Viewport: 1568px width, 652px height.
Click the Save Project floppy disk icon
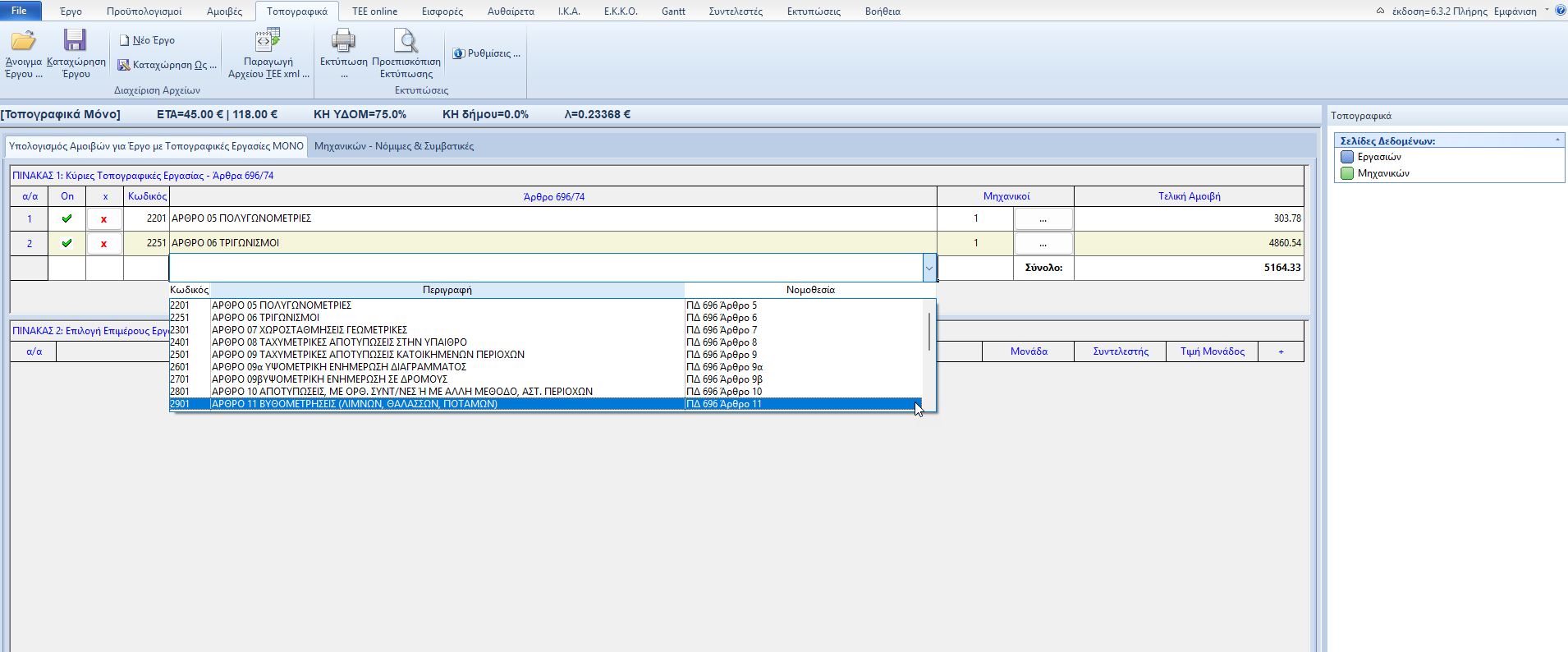click(76, 41)
